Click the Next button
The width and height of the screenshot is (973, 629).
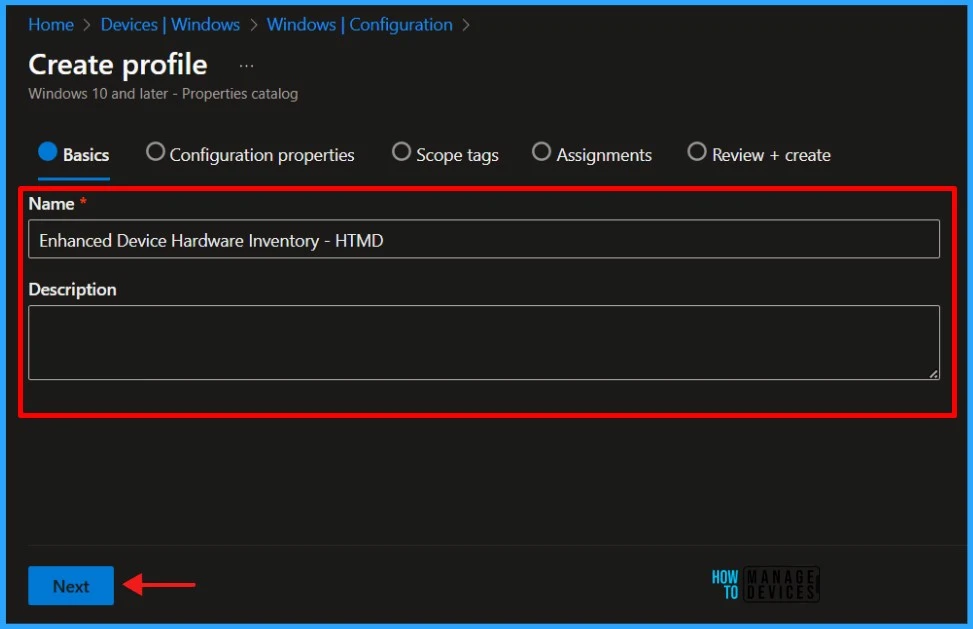[x=71, y=586]
